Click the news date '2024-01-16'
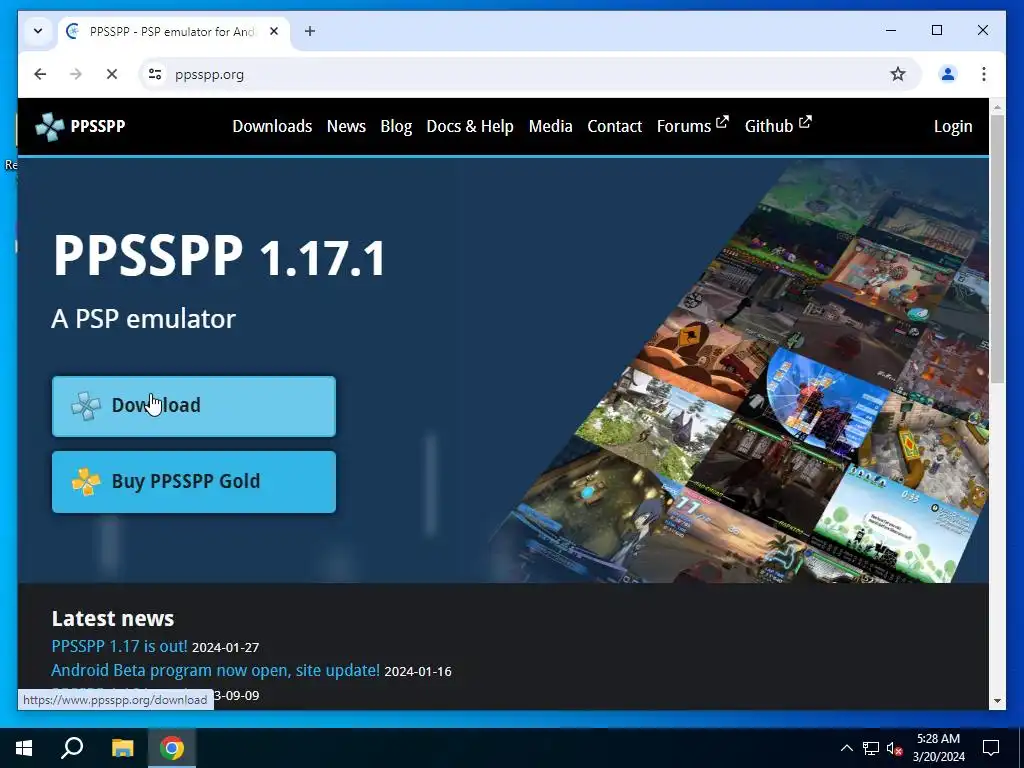 pos(418,671)
